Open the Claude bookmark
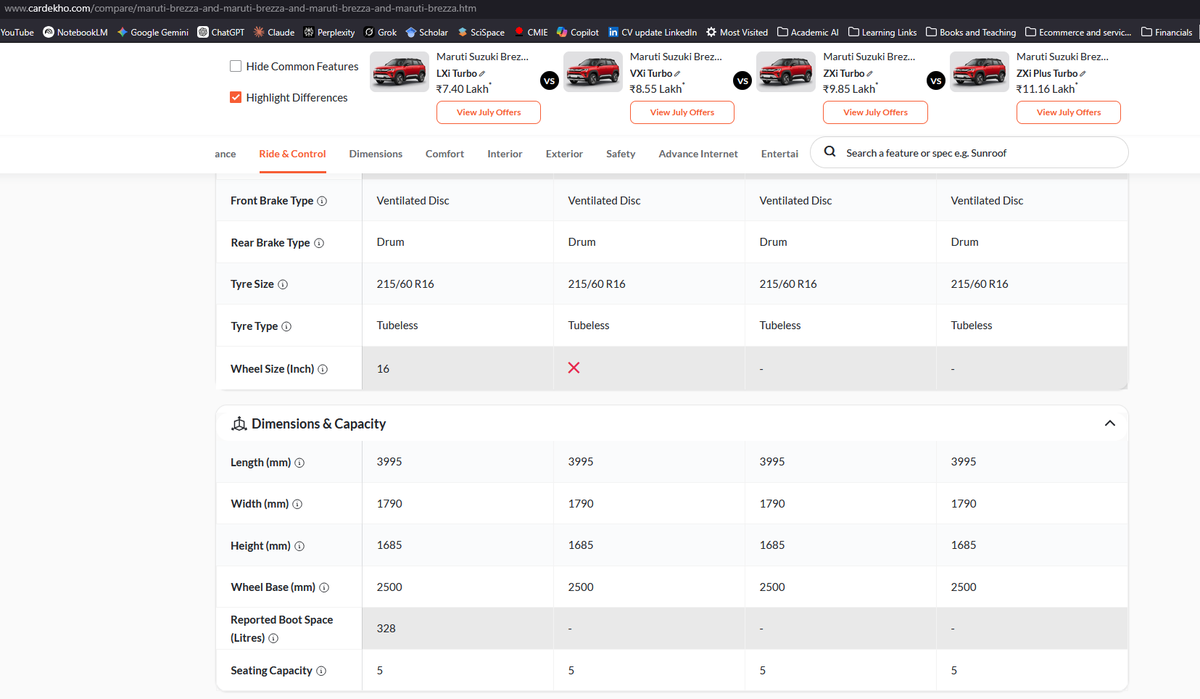 274,32
